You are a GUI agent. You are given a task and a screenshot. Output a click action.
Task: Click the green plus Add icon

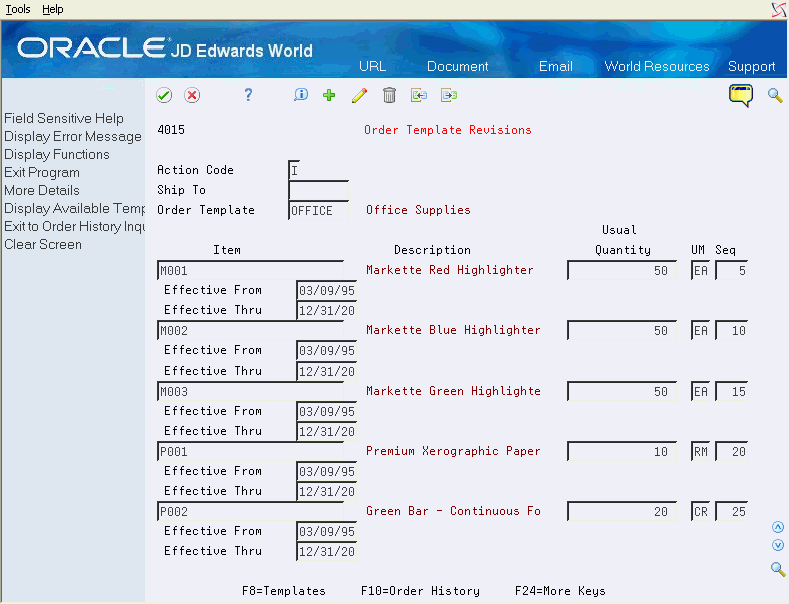(329, 95)
